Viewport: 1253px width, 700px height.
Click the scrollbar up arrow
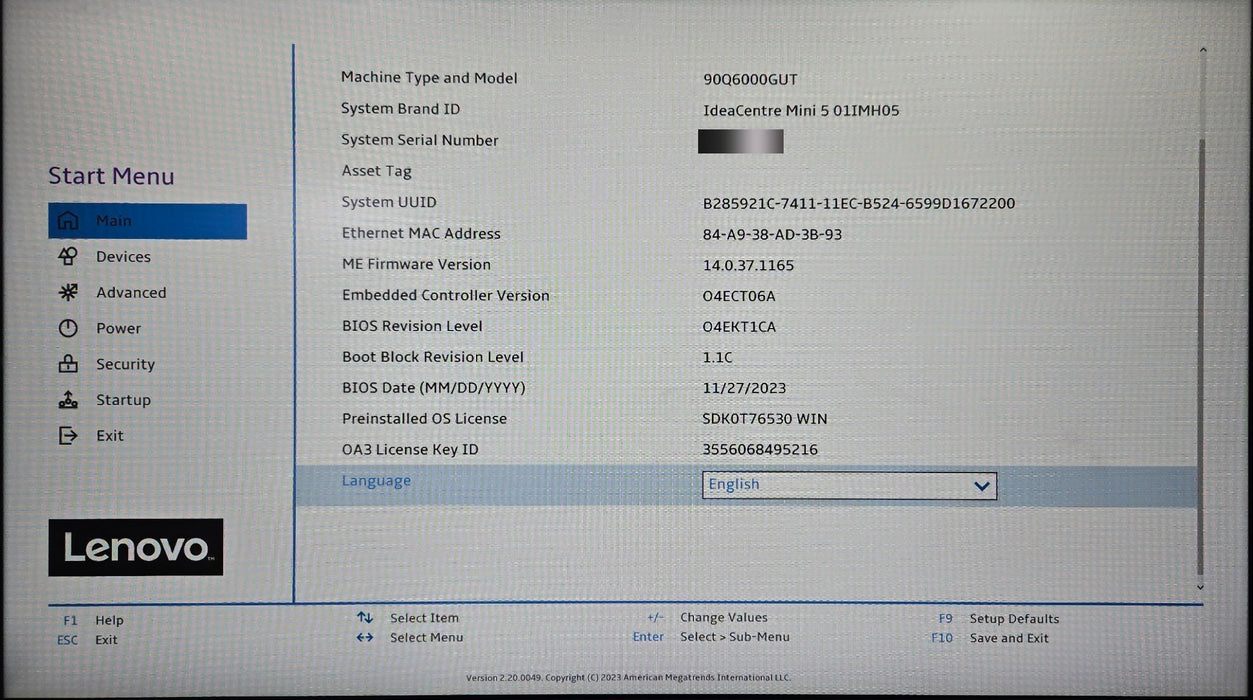[x=1202, y=49]
